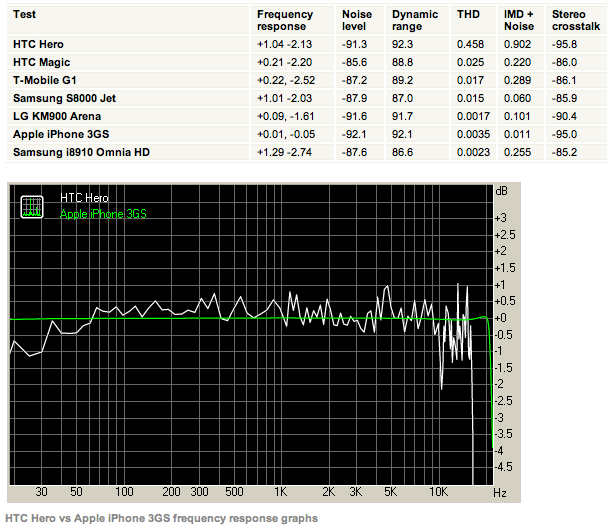Click the 'Noise level' column header
This screenshot has width=612, height=529.
[357, 20]
